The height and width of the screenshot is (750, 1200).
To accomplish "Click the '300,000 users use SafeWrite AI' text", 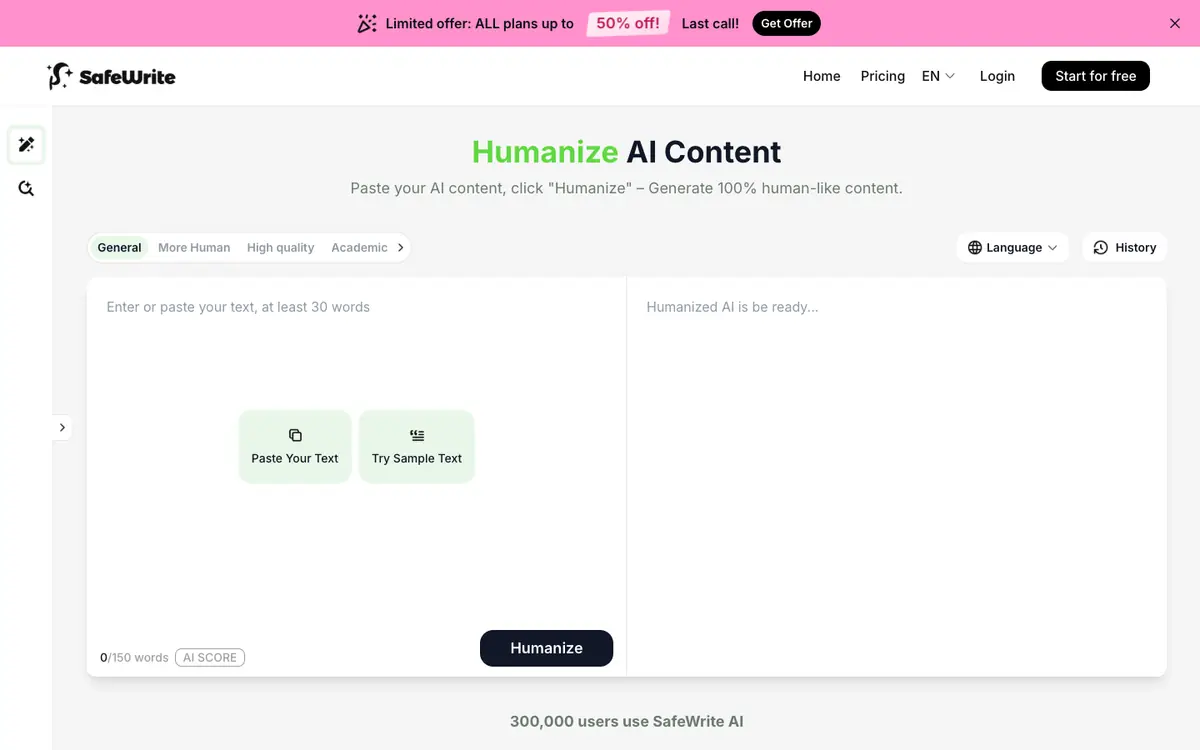I will coord(627,721).
